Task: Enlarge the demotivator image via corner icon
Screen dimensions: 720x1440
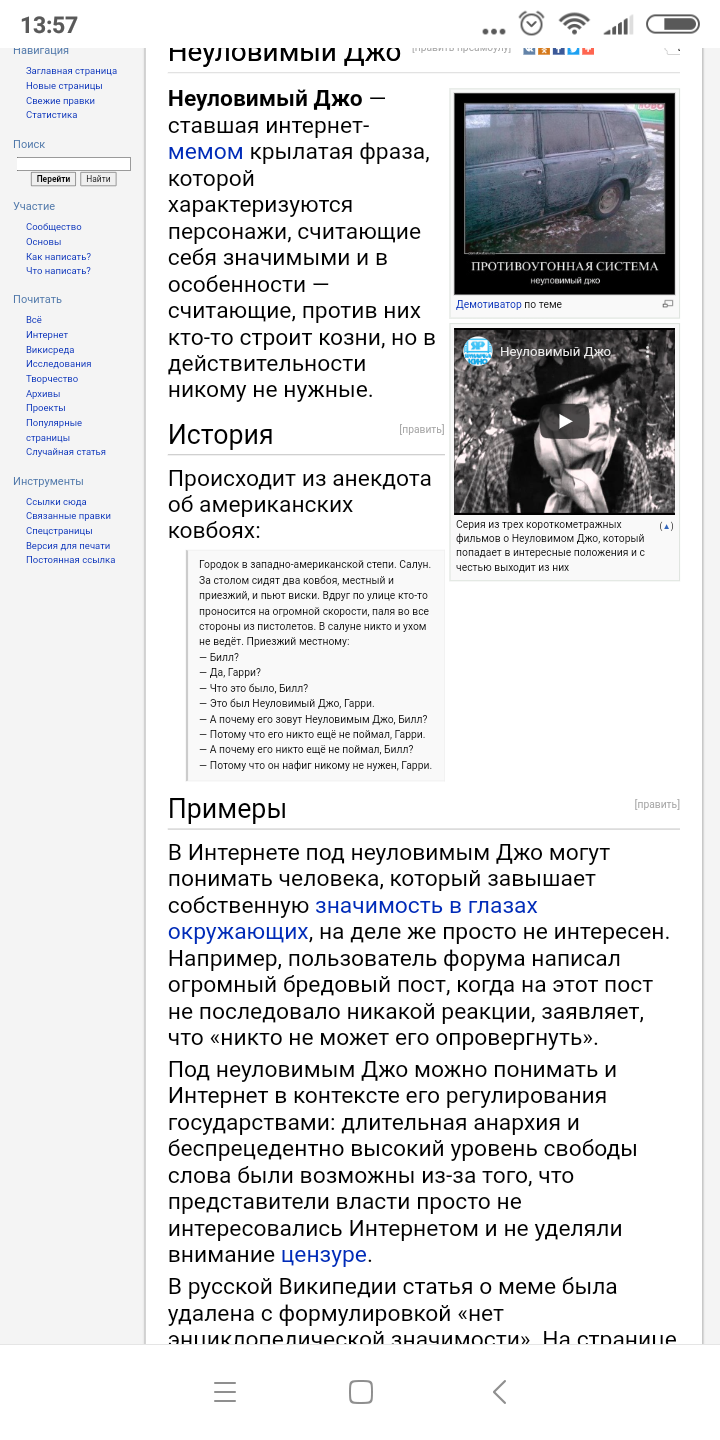Action: (x=668, y=304)
